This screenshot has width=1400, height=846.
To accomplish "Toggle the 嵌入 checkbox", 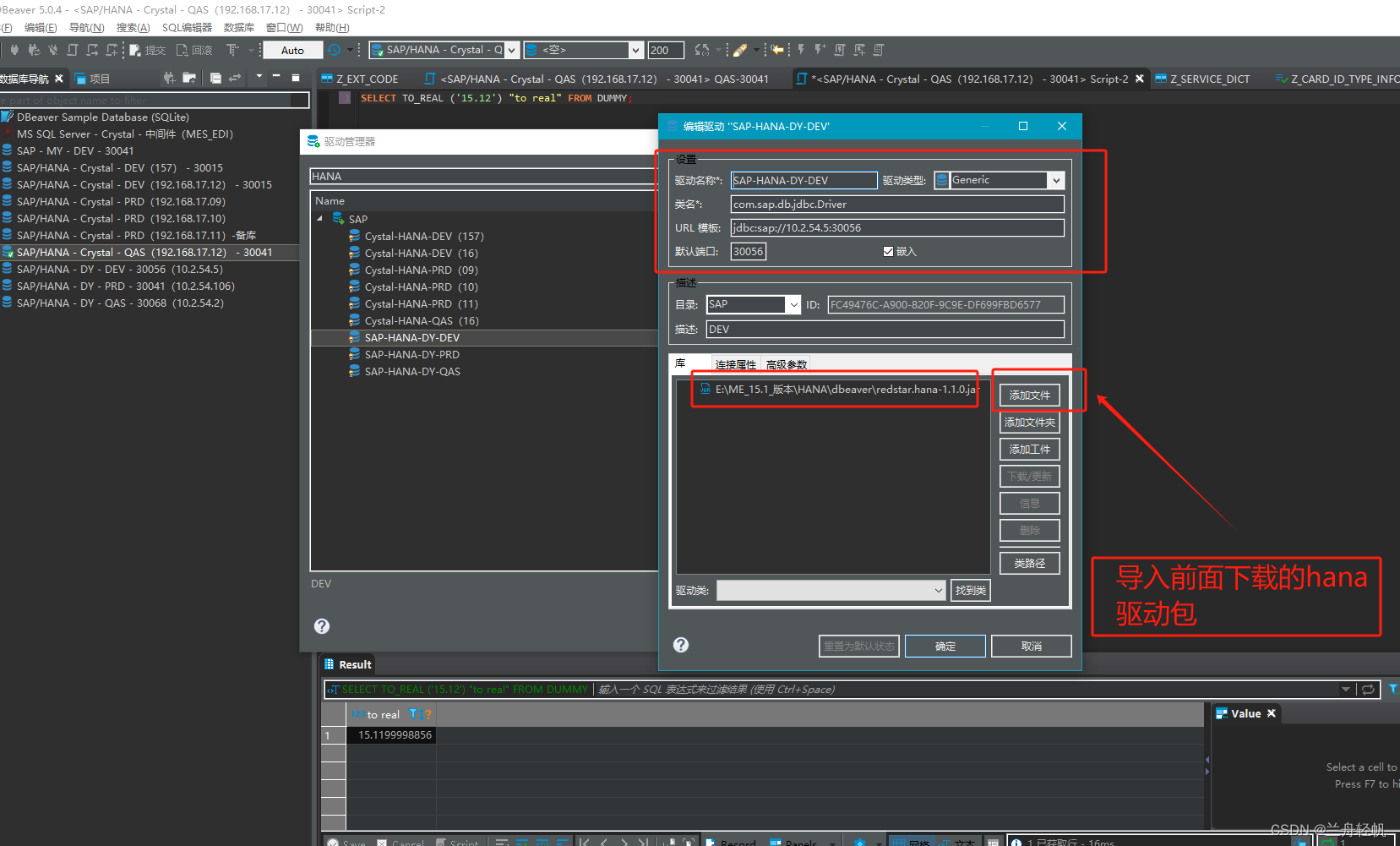I will tap(888, 251).
